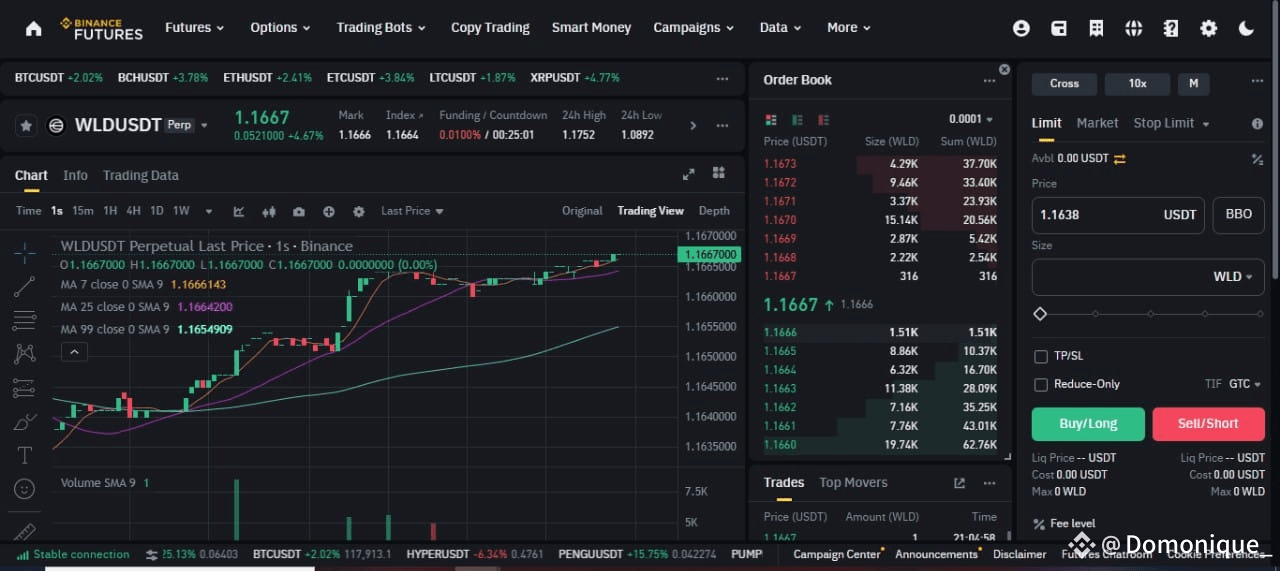
Task: Enable the Reduce-Only checkbox
Action: (x=1041, y=384)
